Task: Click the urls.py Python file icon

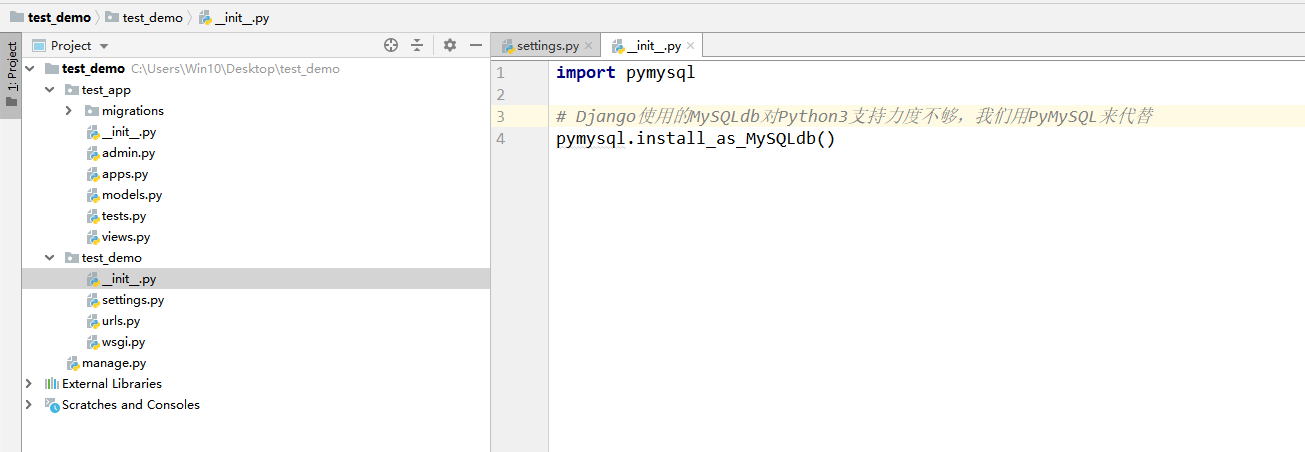Action: pos(93,321)
